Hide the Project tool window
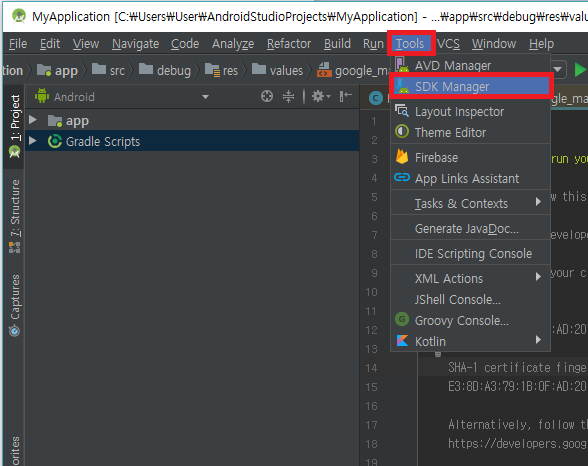Image resolution: width=588 pixels, height=466 pixels. click(x=345, y=96)
